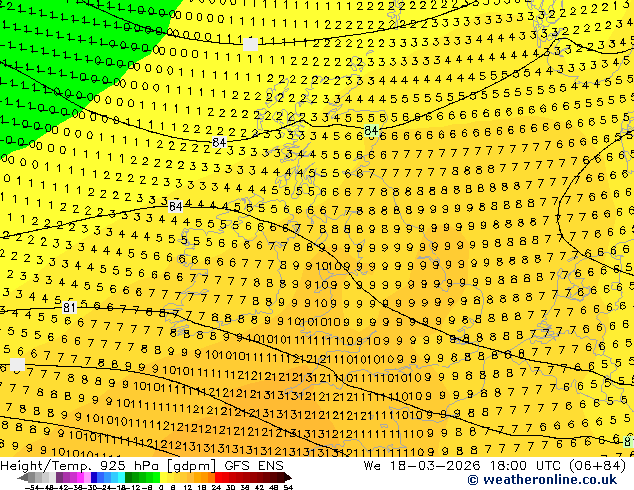The image size is (634, 490).
Task: Click the dark right arrow of color scale
Action: click(288, 478)
